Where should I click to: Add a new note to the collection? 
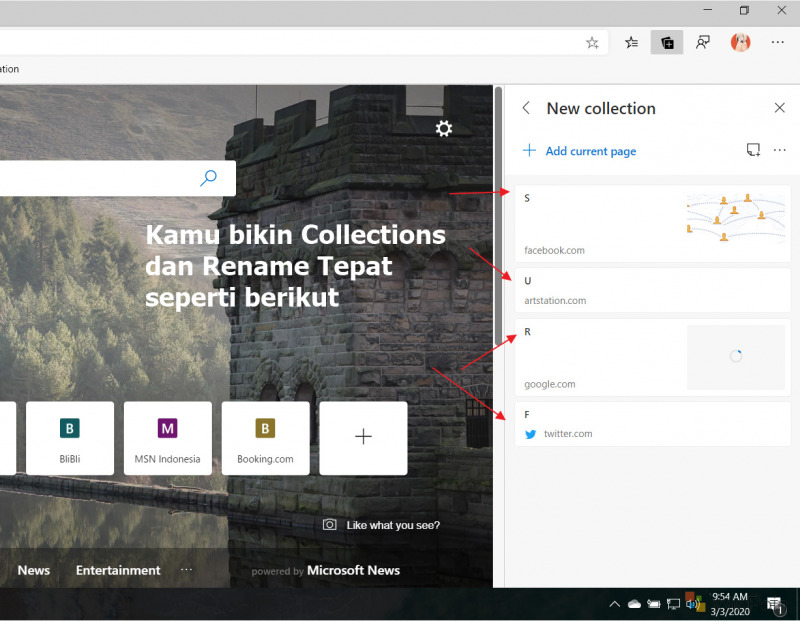point(753,150)
